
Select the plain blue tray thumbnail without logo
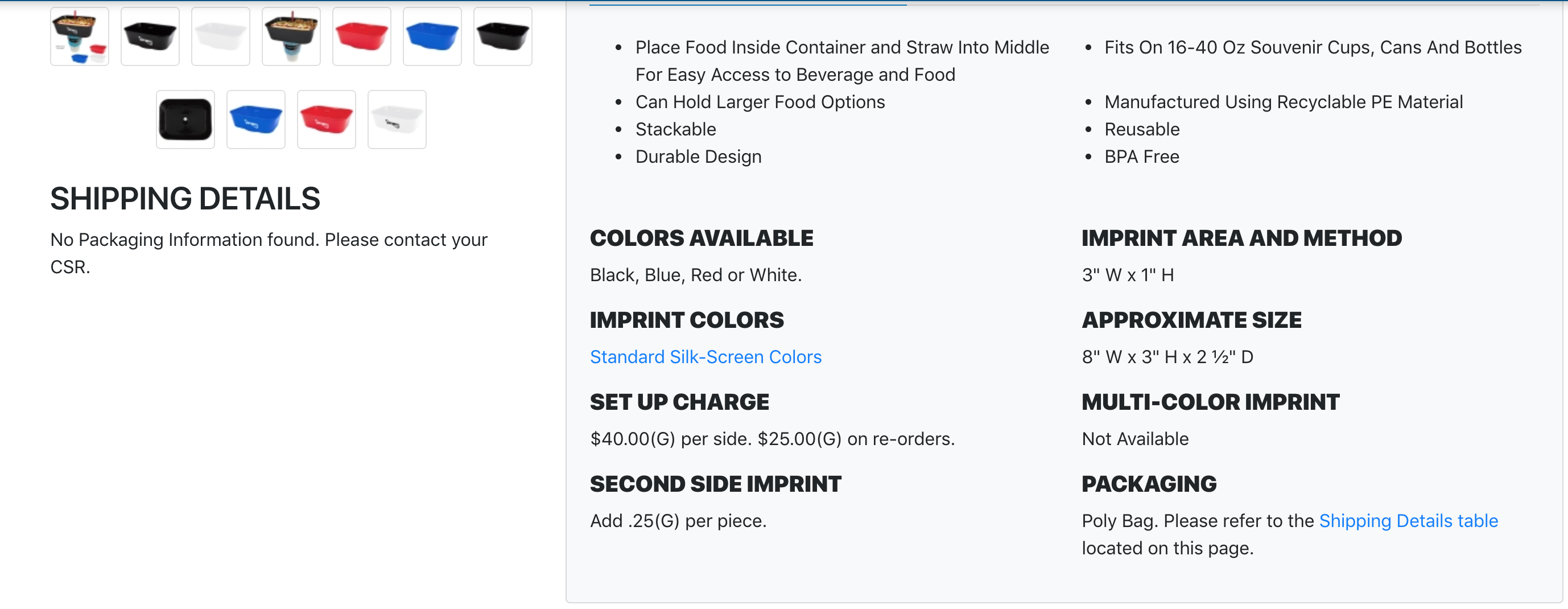click(432, 36)
